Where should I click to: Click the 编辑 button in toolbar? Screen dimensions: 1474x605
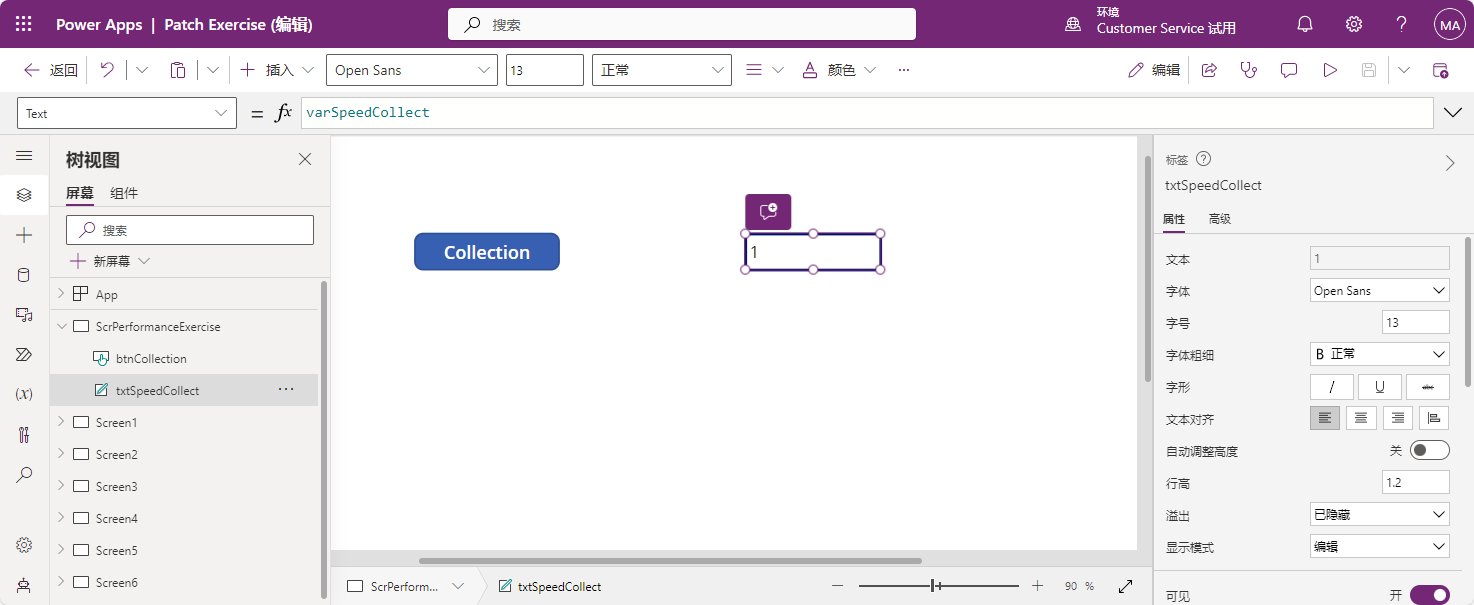point(1154,70)
